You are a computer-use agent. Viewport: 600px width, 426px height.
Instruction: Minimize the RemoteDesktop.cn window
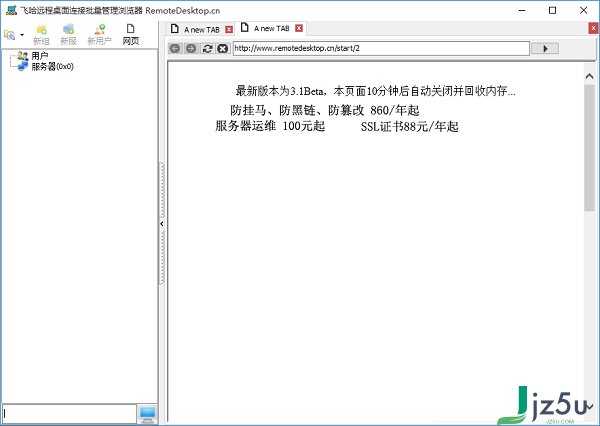pyautogui.click(x=522, y=10)
